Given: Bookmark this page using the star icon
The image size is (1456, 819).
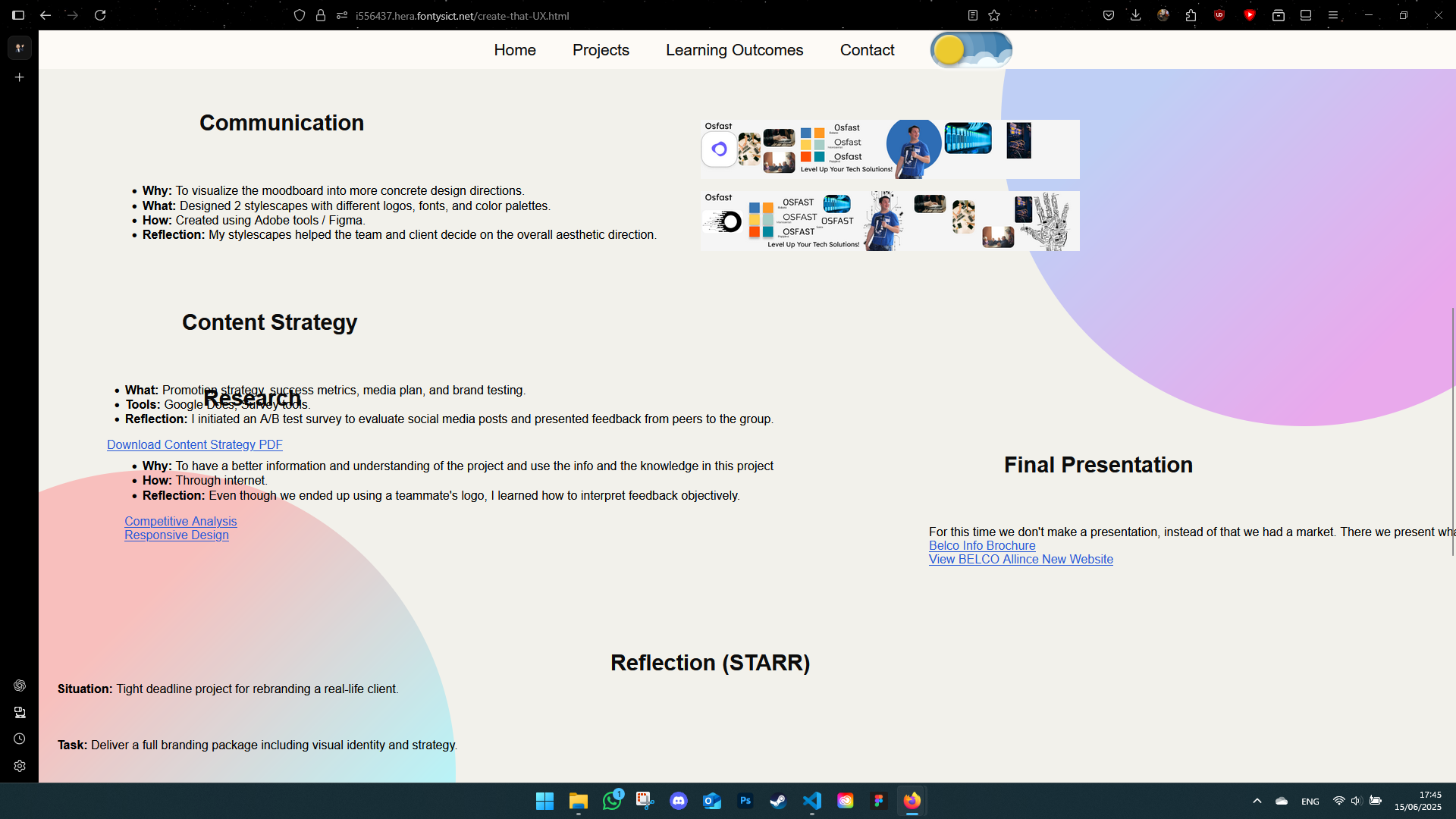Looking at the screenshot, I should pos(994,15).
